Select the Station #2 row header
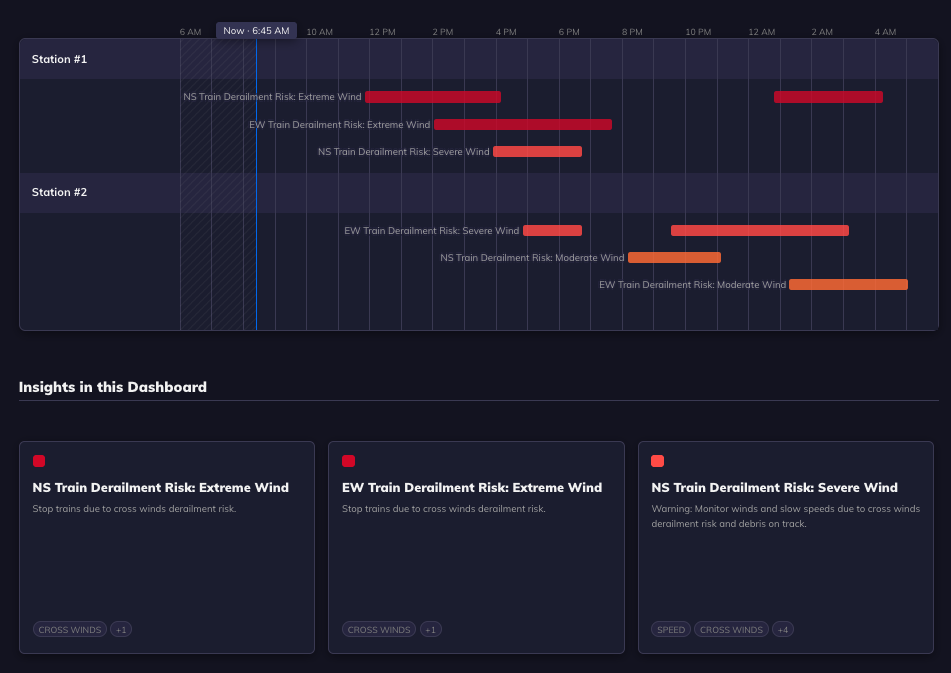Image resolution: width=951 pixels, height=673 pixels. (479, 192)
